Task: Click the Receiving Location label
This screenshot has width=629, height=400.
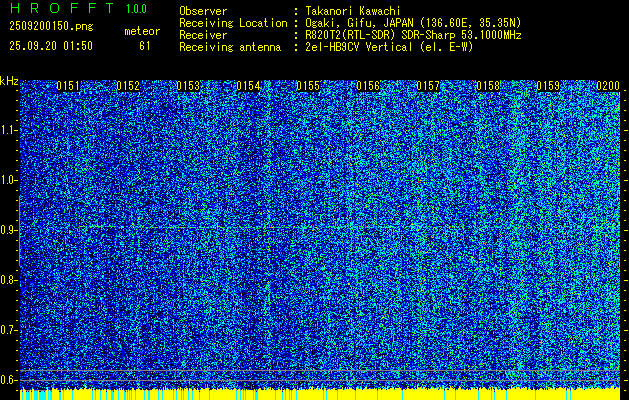Action: (x=233, y=23)
